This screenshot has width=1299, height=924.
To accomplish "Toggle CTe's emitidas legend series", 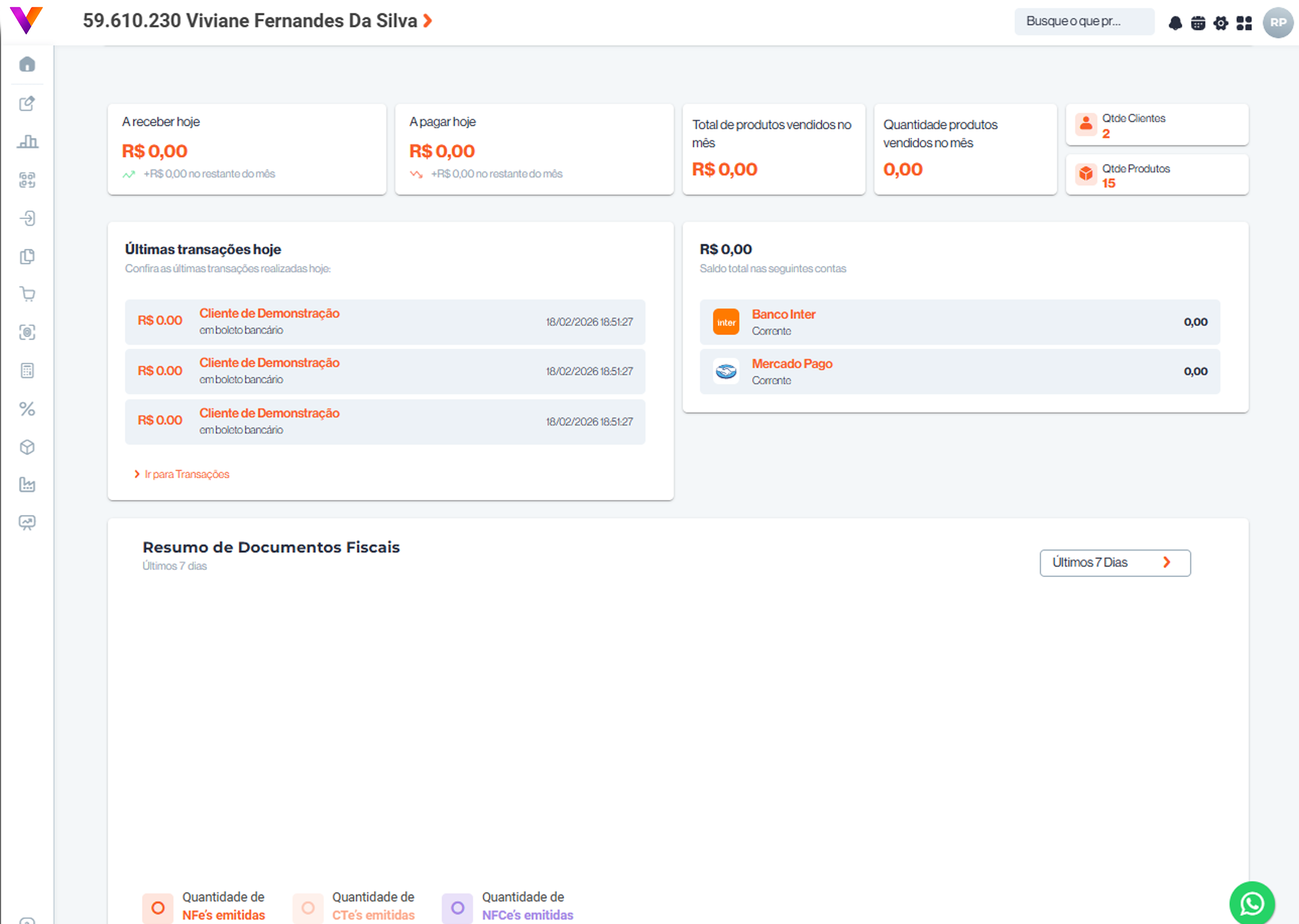I will (x=354, y=906).
